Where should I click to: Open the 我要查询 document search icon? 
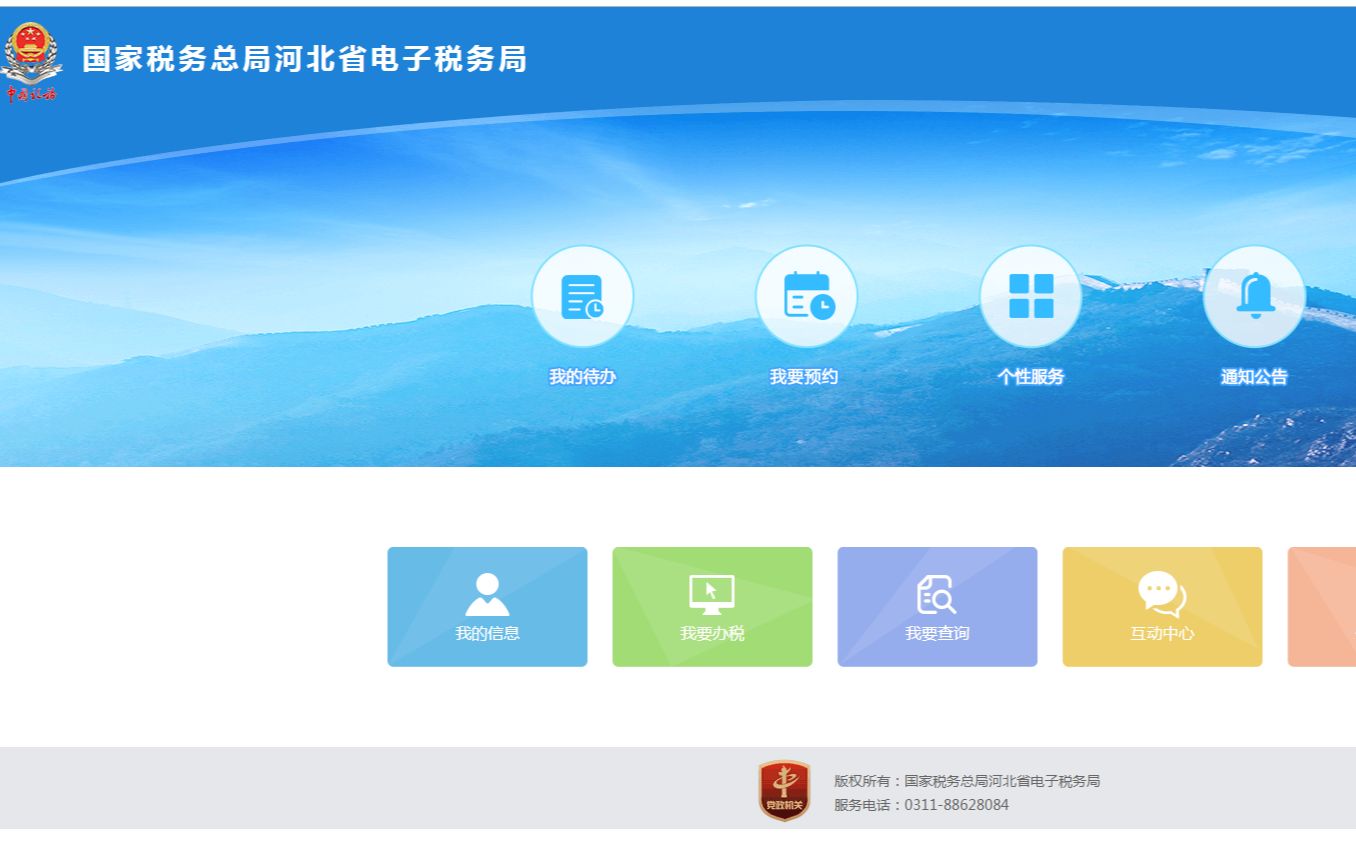tap(937, 590)
